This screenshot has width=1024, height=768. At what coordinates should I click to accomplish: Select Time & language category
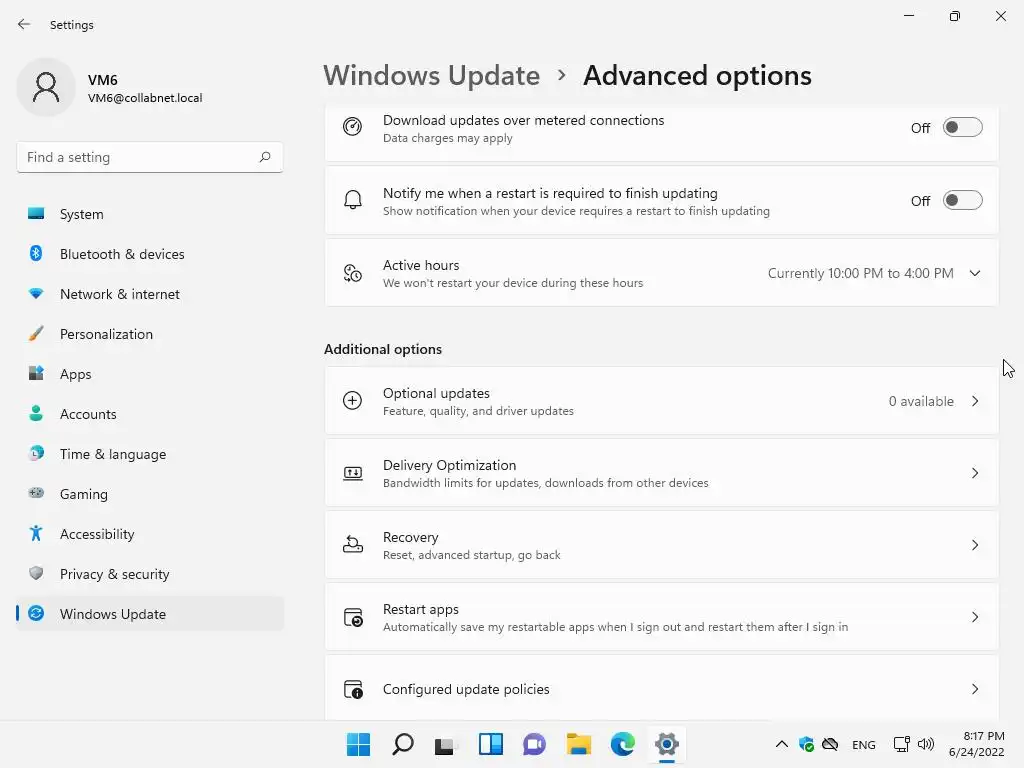[x=150, y=453]
